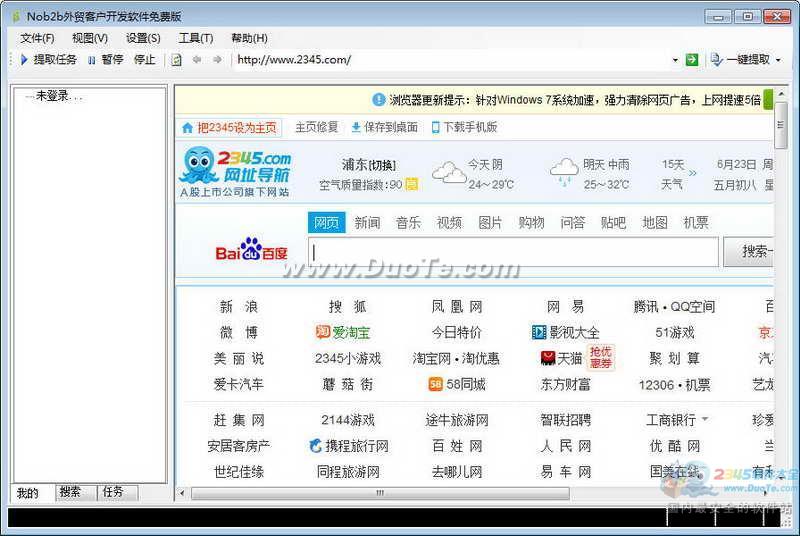The width and height of the screenshot is (800, 536).
Task: Open the 帮助(H) menu
Action: click(249, 38)
